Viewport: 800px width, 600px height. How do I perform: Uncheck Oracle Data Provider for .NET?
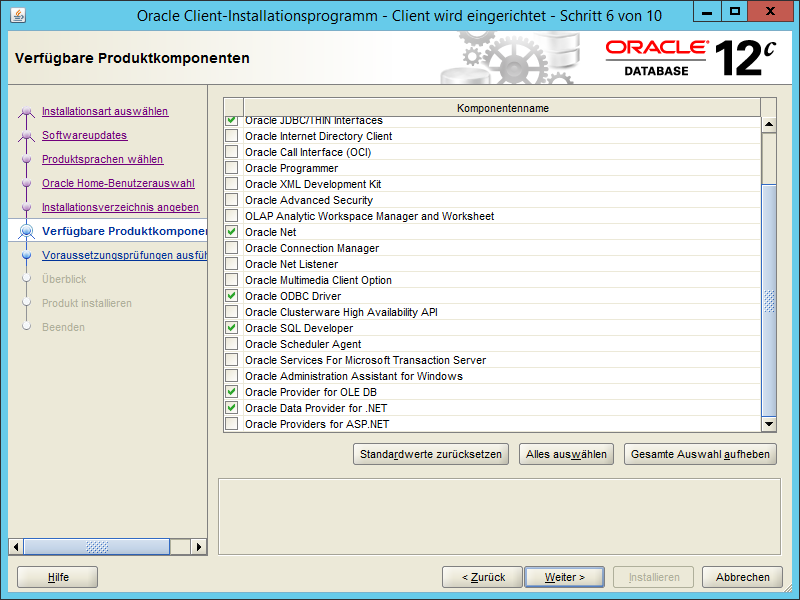[x=232, y=408]
